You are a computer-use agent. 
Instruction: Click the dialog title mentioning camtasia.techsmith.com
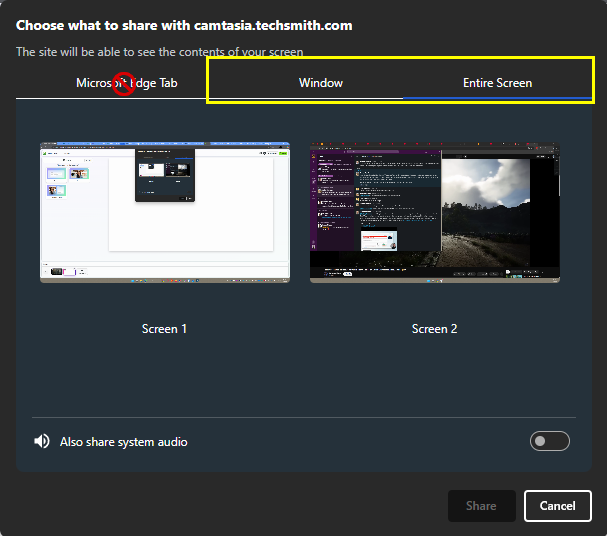[184, 24]
